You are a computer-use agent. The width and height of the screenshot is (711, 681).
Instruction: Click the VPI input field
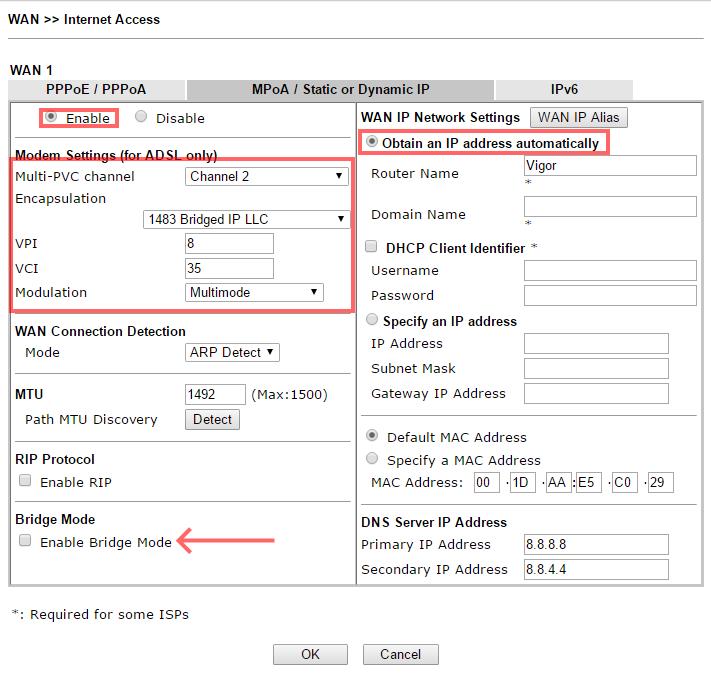[x=229, y=243]
